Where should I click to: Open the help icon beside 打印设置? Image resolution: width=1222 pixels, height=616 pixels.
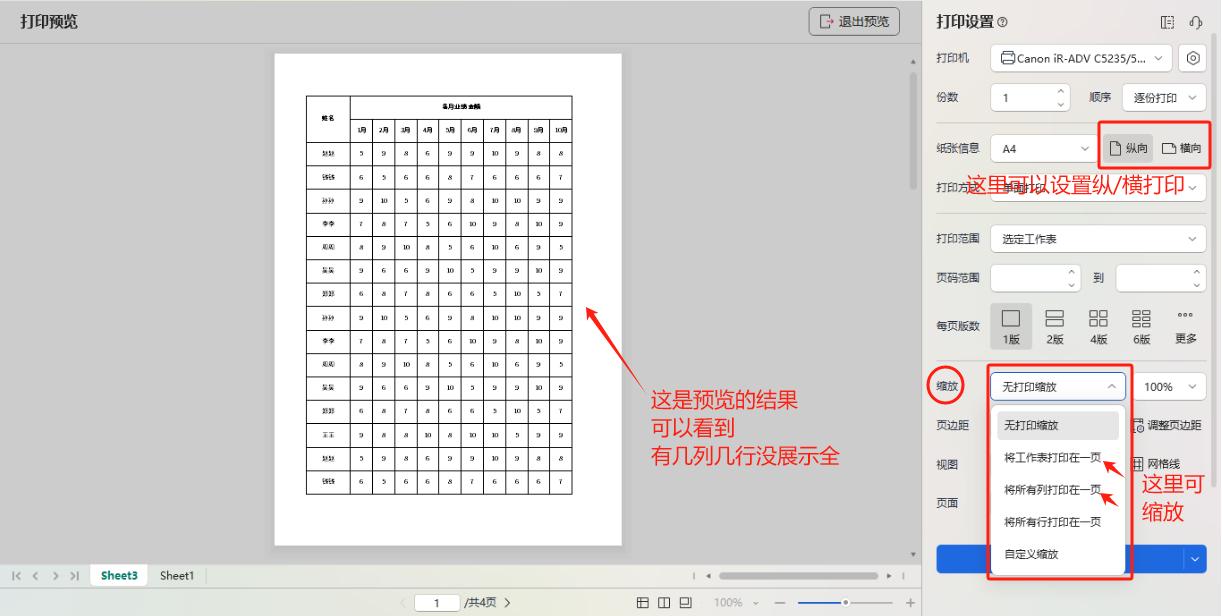point(1002,23)
